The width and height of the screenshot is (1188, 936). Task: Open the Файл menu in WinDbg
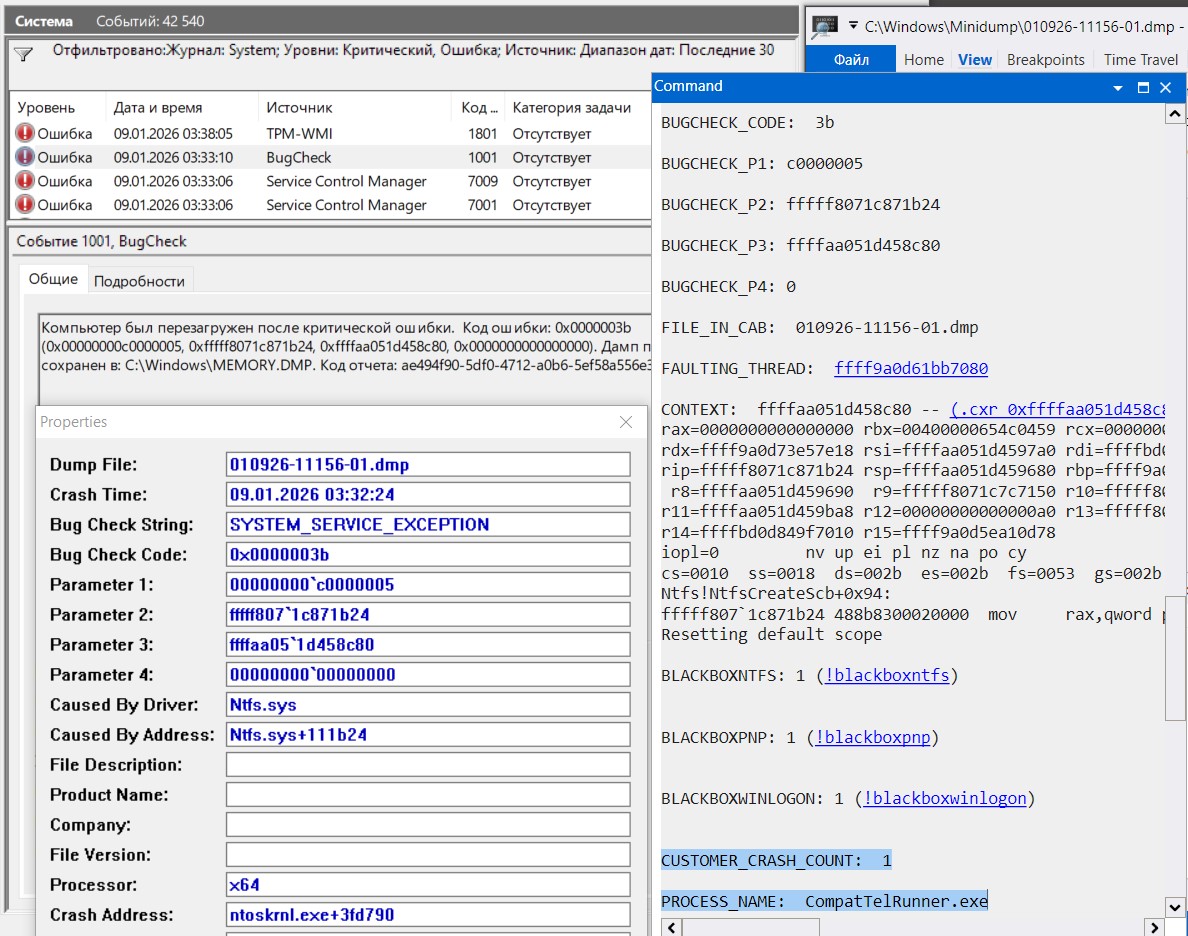(851, 59)
